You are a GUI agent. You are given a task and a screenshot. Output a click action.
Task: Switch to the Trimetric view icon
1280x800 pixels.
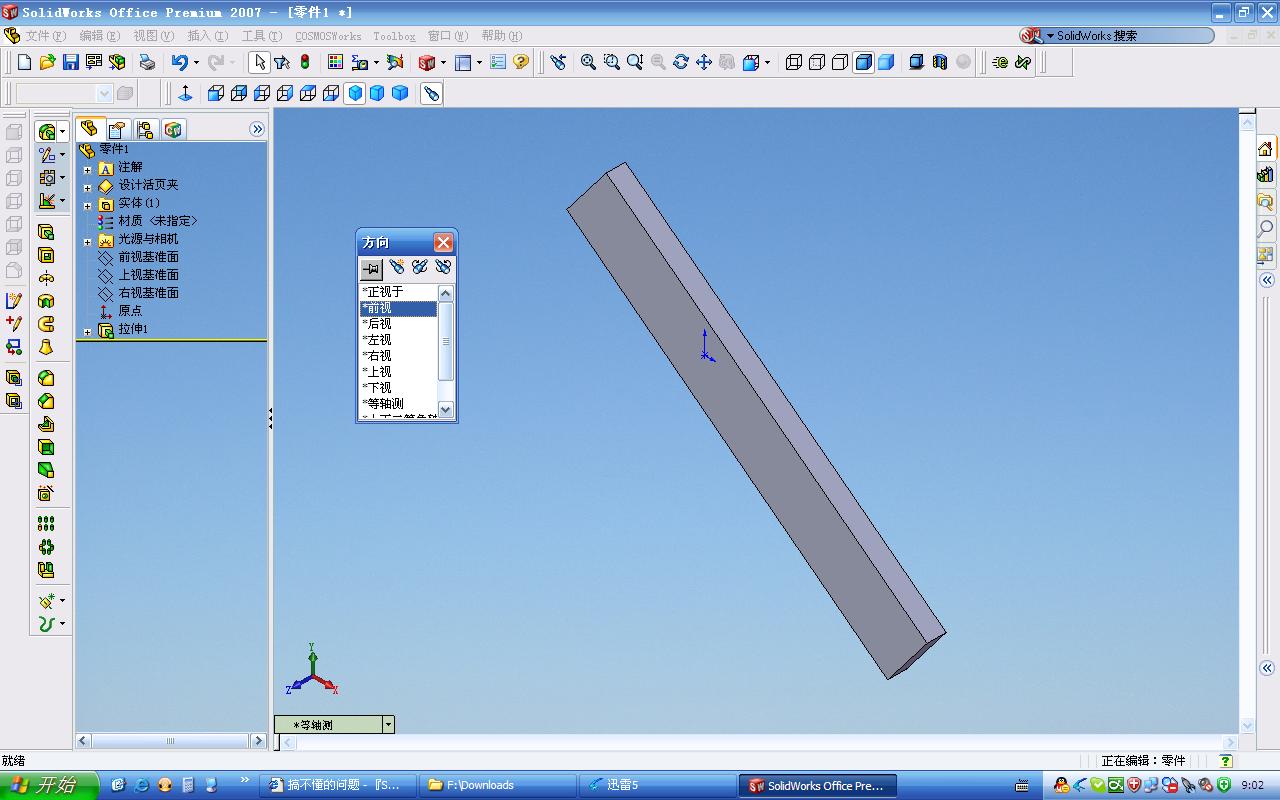click(x=377, y=93)
